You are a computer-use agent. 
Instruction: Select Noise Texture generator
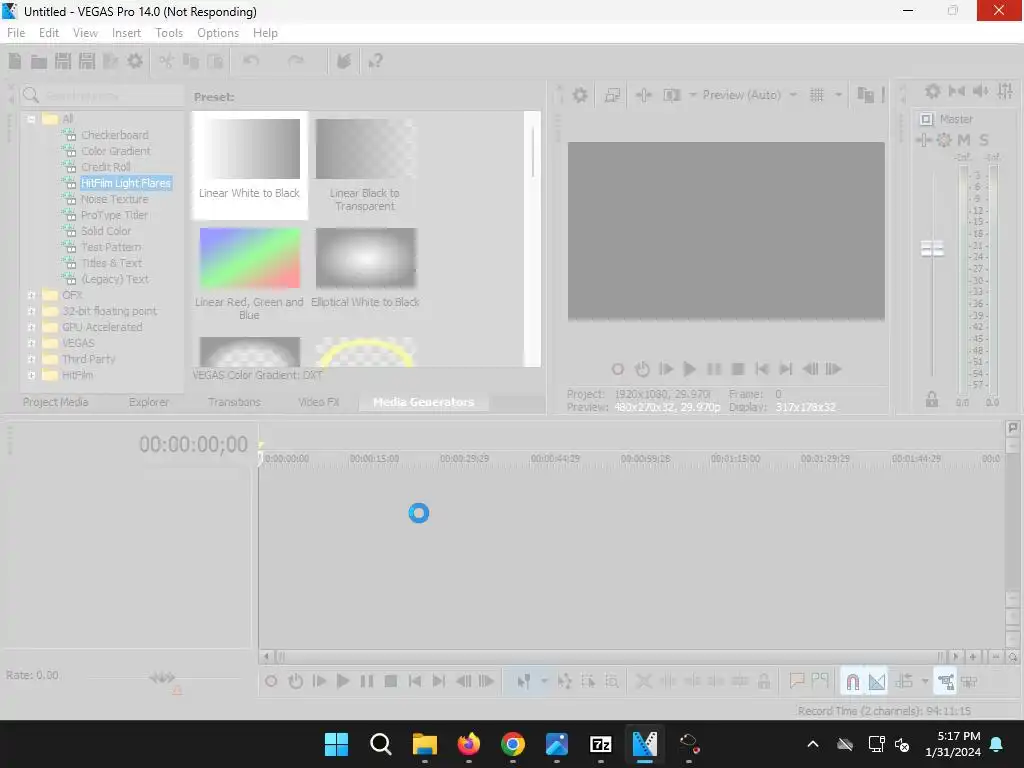114,199
